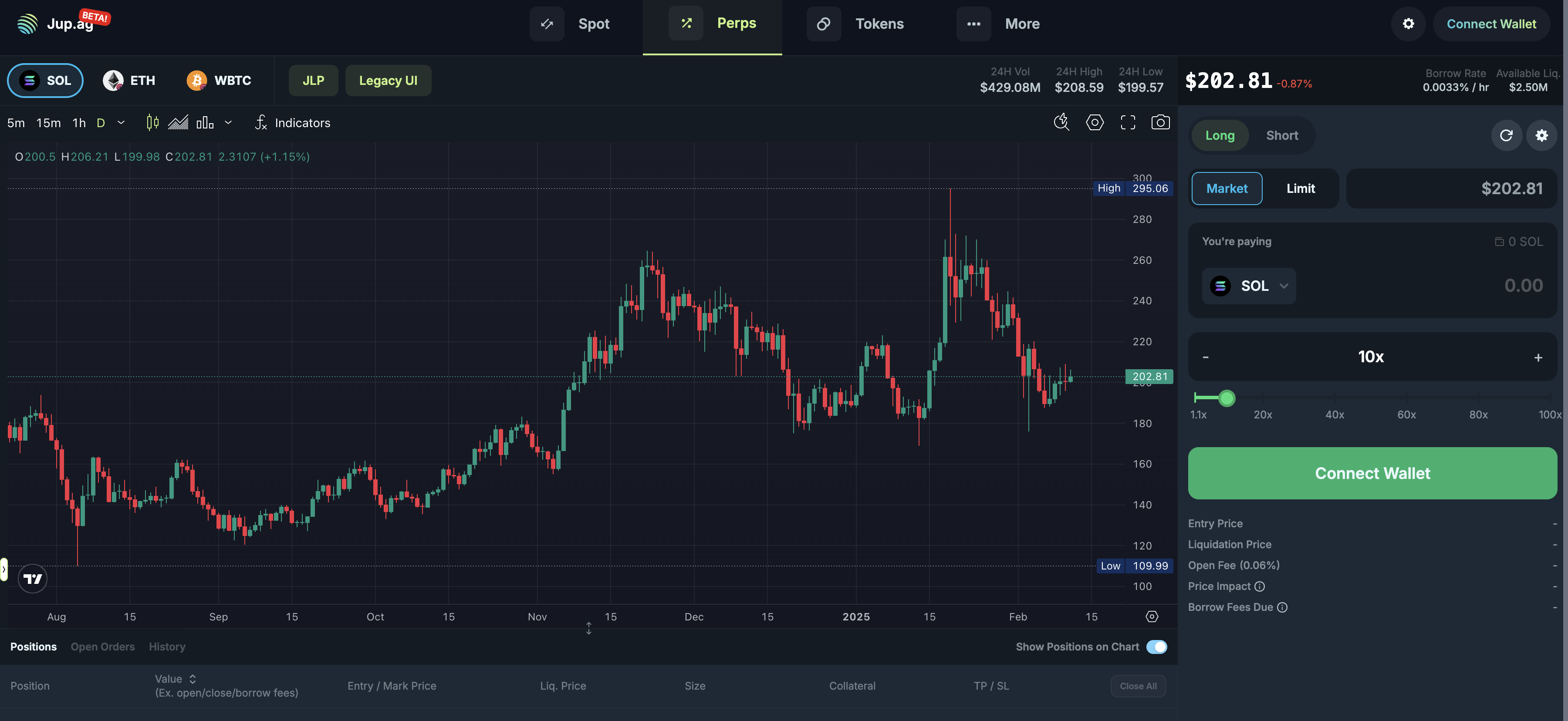Switch to Open Orders tab

(103, 647)
